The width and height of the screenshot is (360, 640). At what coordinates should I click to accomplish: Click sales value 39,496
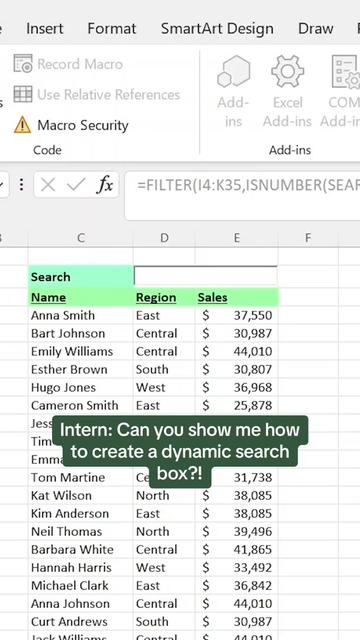(253, 531)
